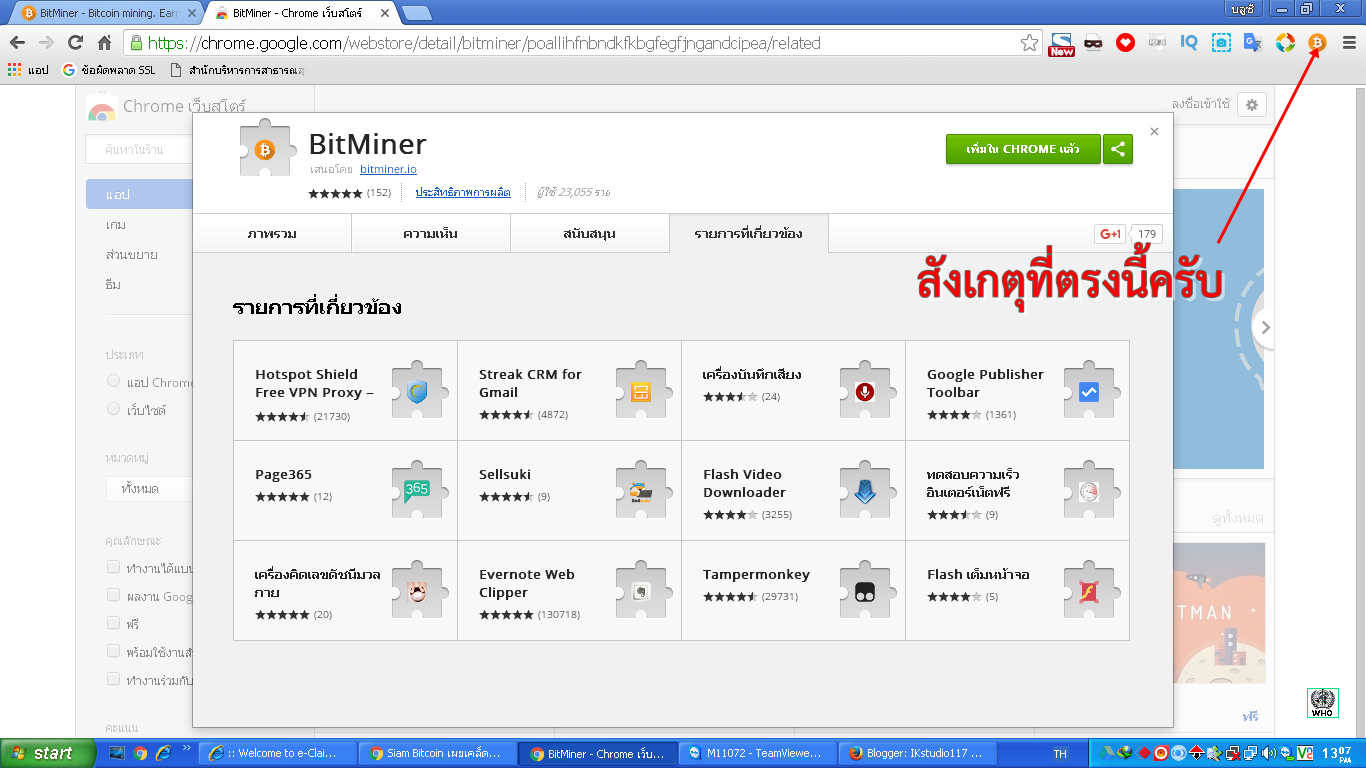Switch to the ภาพรวม tab
The width and height of the screenshot is (1366, 768).
(272, 234)
